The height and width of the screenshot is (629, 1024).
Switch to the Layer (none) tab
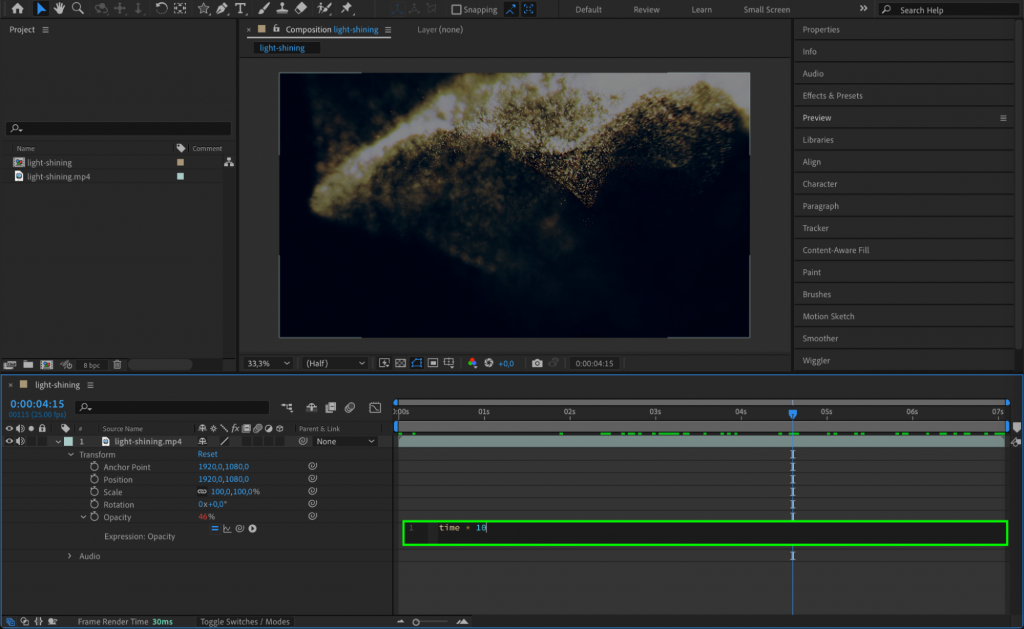[438, 30]
